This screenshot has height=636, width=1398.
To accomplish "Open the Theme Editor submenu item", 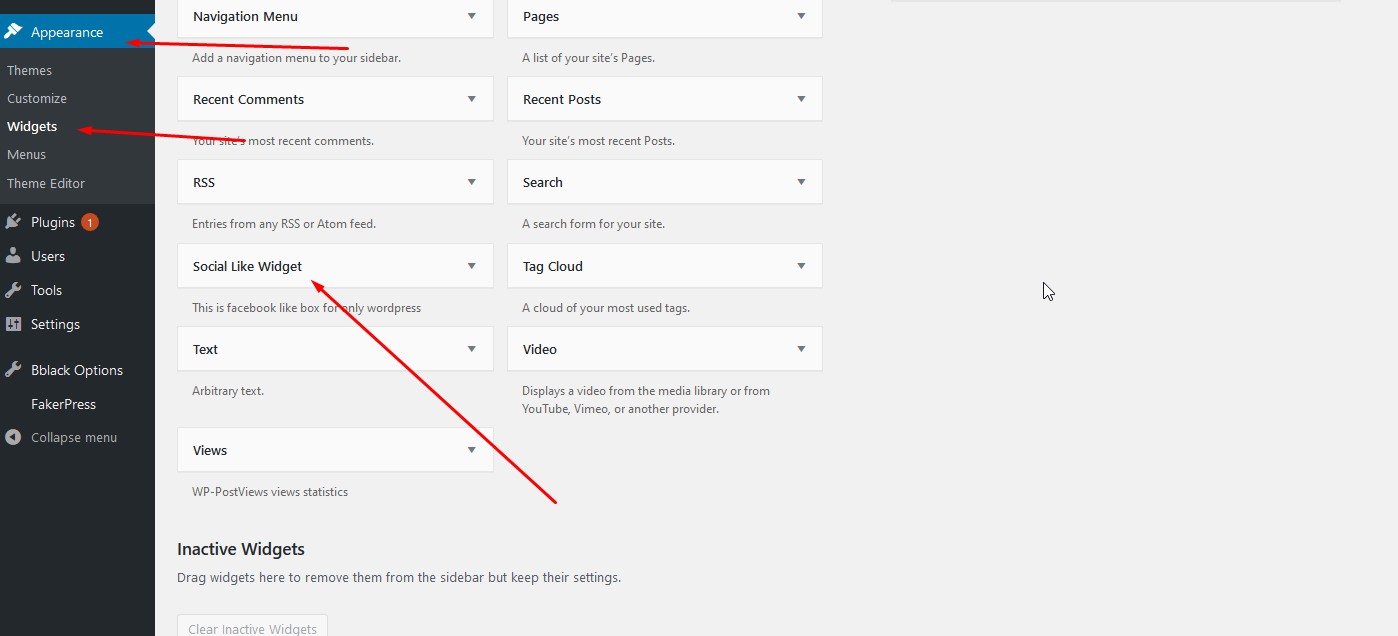I will tap(46, 183).
